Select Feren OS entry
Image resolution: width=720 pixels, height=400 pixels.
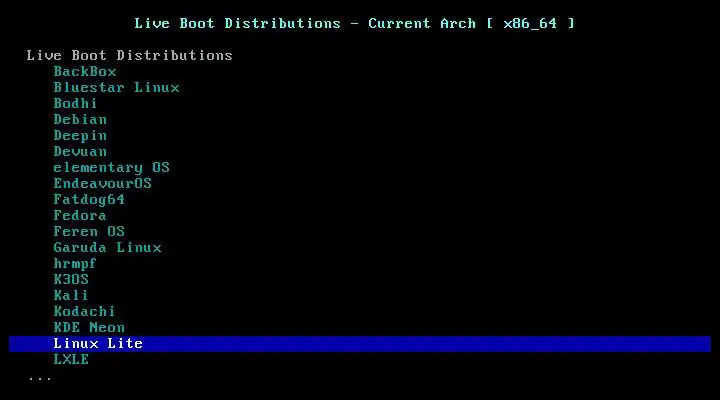click(x=89, y=231)
